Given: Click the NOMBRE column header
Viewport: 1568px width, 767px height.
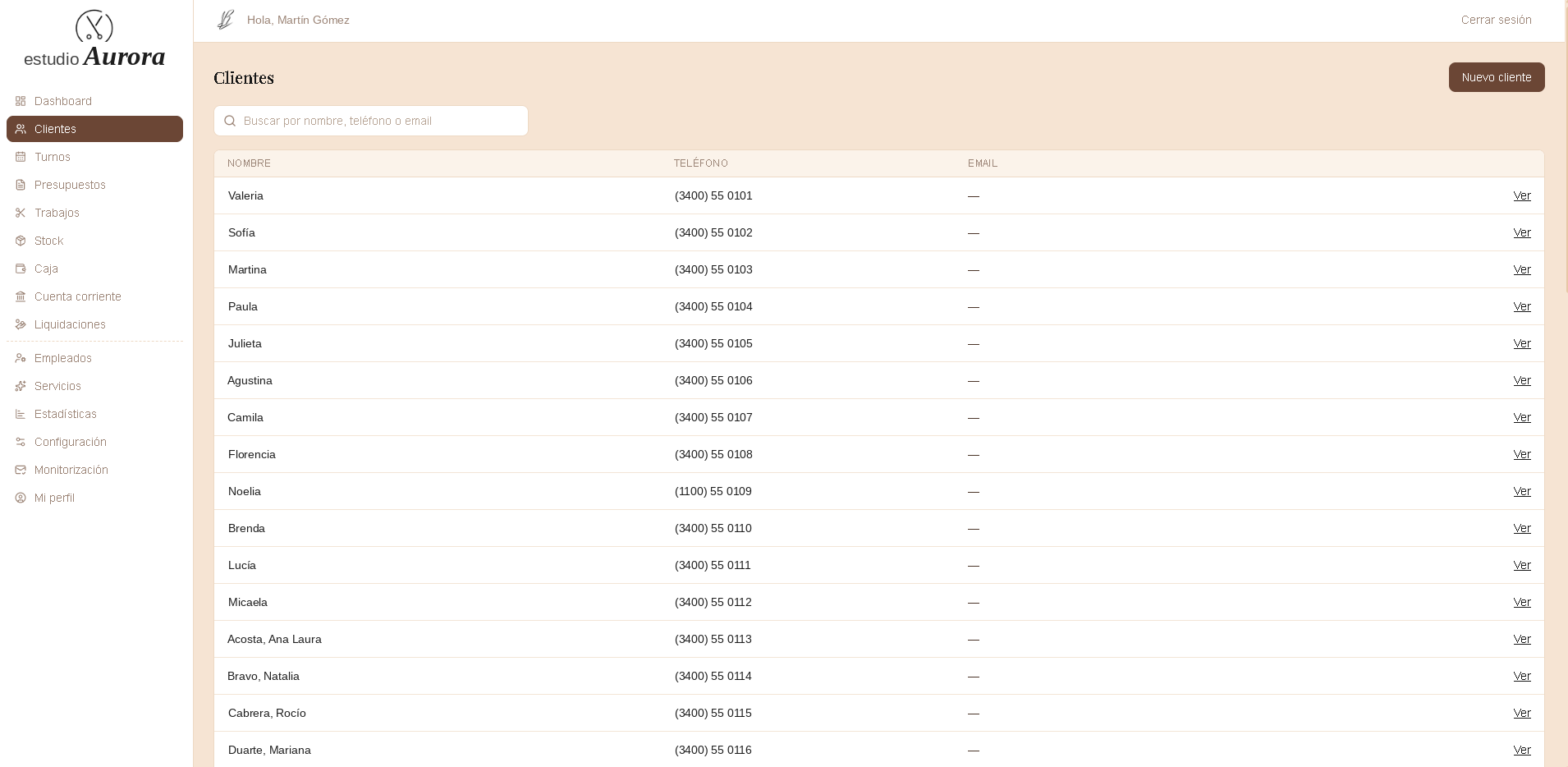Looking at the screenshot, I should point(249,163).
